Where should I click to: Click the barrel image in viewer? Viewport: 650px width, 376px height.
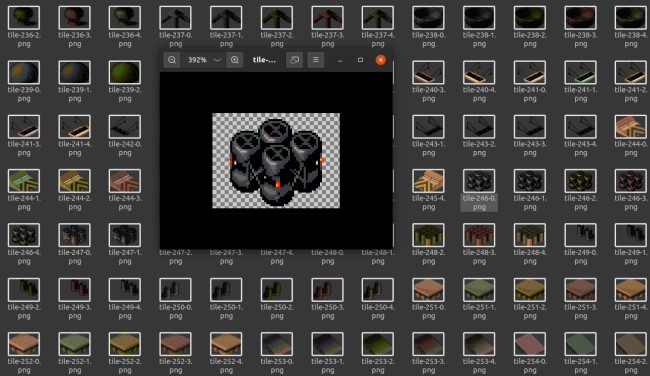276,161
